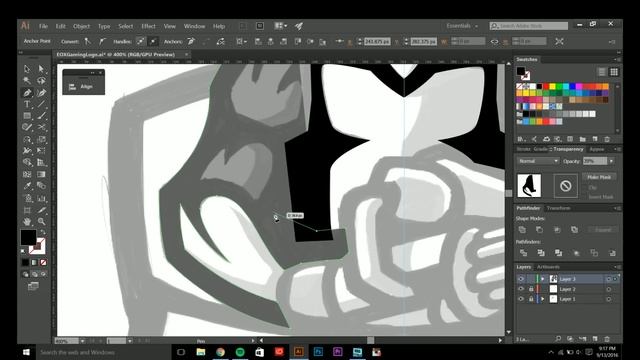
Task: Switch to the Artboards tab
Action: [x=548, y=267]
